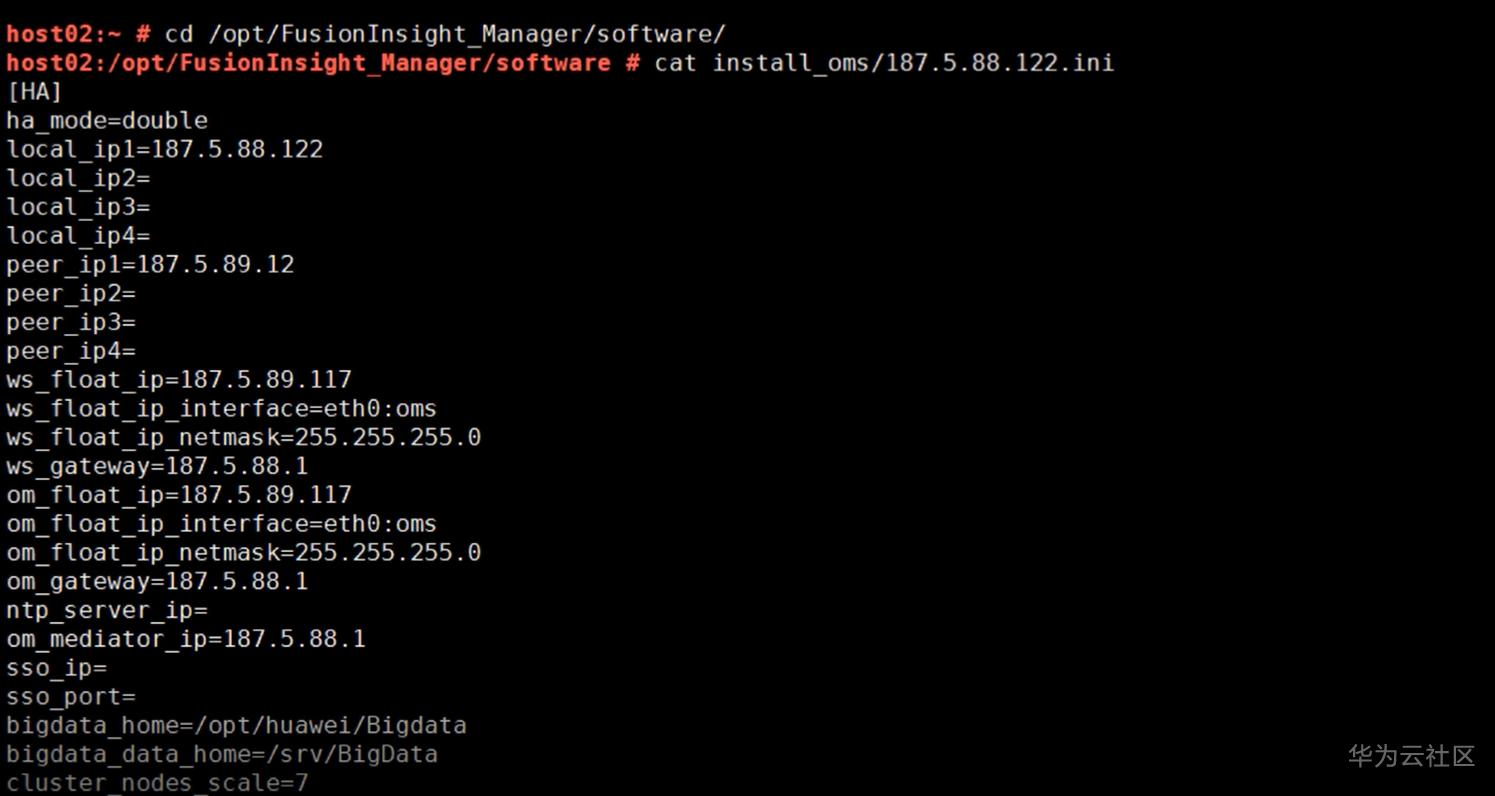This screenshot has width=1495, height=796.
Task: Click the cd /opt/FusionInsight_Manager/software/ command
Action: pyautogui.click(x=445, y=34)
